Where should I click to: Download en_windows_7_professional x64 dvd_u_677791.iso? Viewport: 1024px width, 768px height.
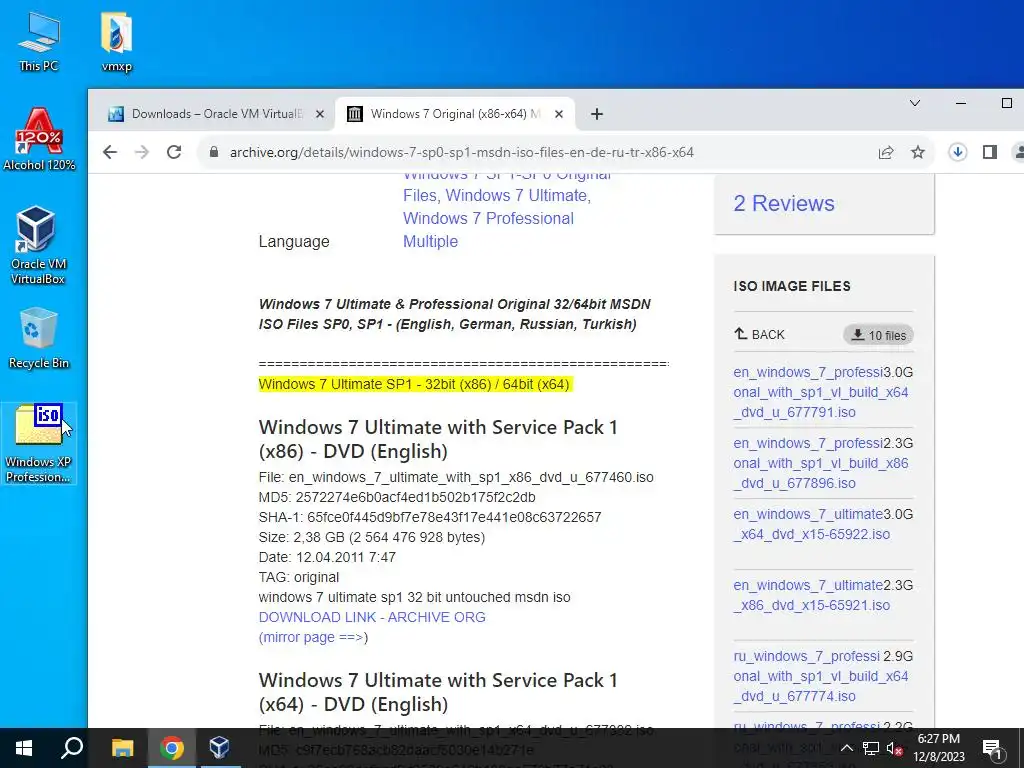click(x=821, y=392)
